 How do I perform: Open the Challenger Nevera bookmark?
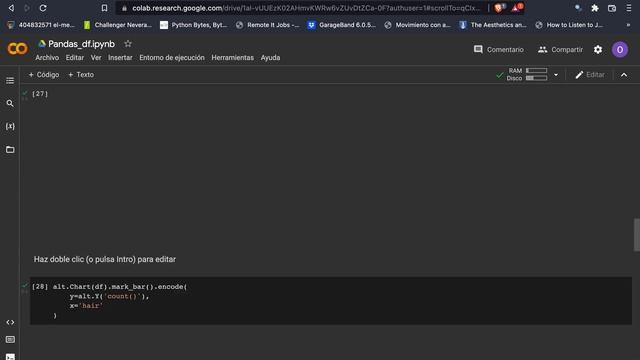click(118, 25)
